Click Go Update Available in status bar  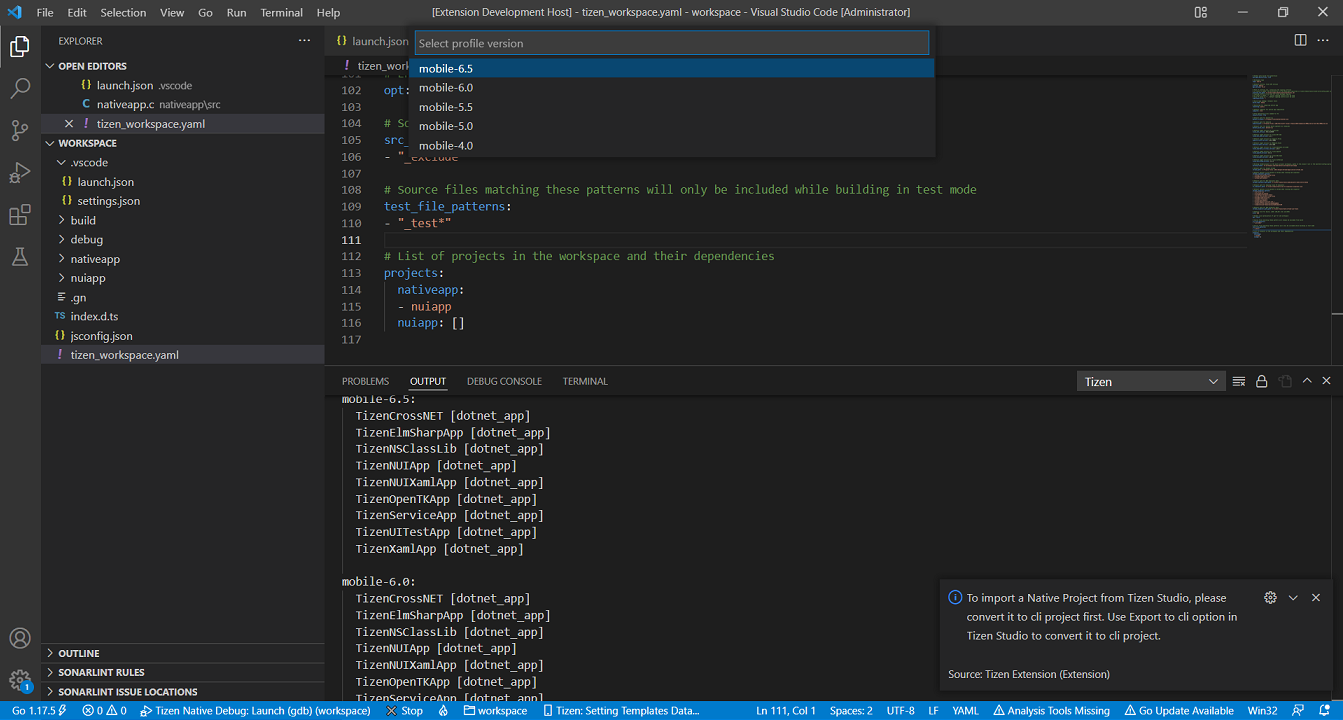pos(1179,711)
